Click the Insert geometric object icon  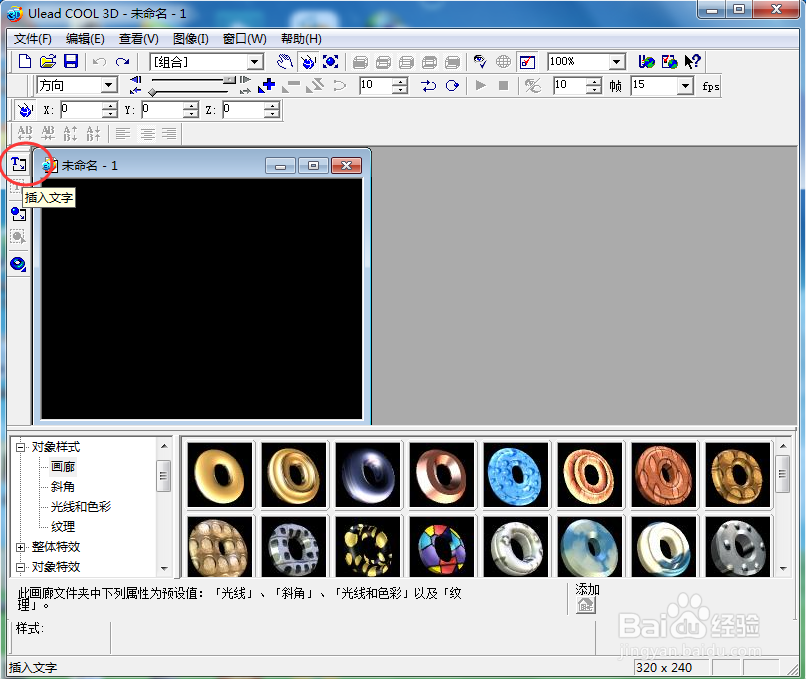pos(19,264)
